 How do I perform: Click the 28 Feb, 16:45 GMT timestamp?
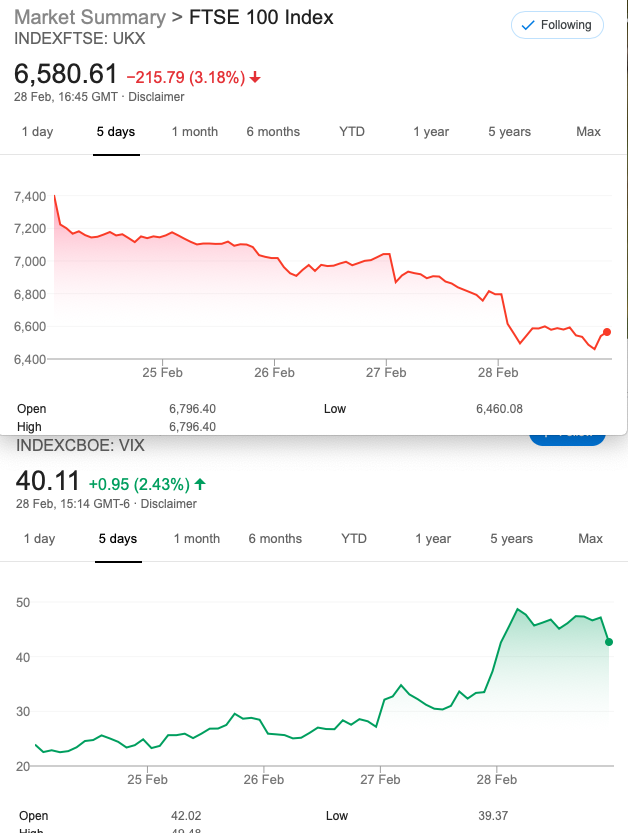[66, 97]
